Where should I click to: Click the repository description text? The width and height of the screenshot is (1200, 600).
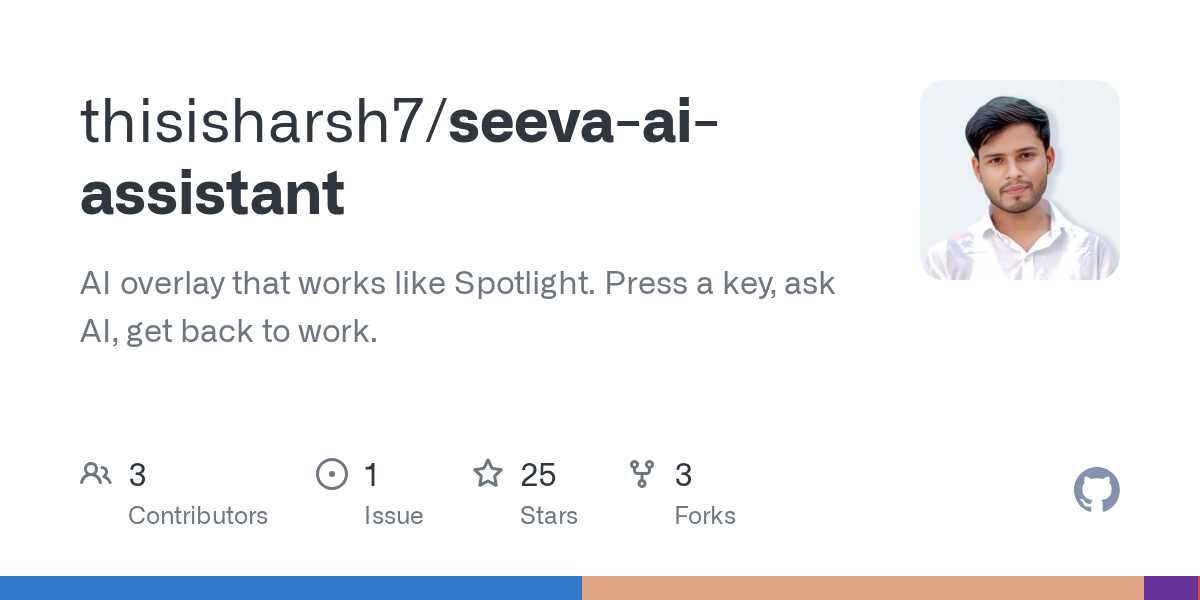click(x=457, y=307)
